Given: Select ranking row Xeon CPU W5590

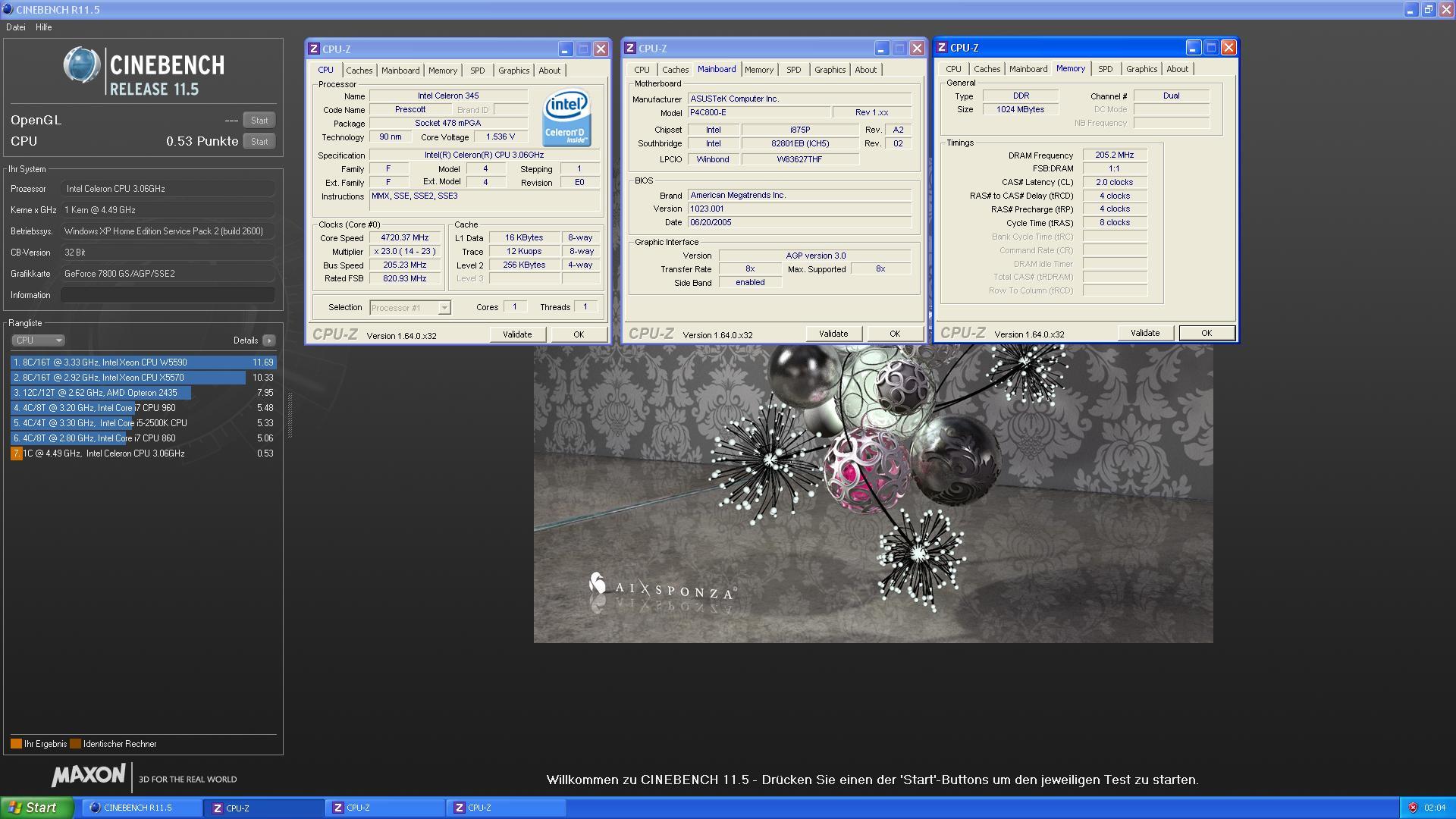Looking at the screenshot, I should pos(143,362).
